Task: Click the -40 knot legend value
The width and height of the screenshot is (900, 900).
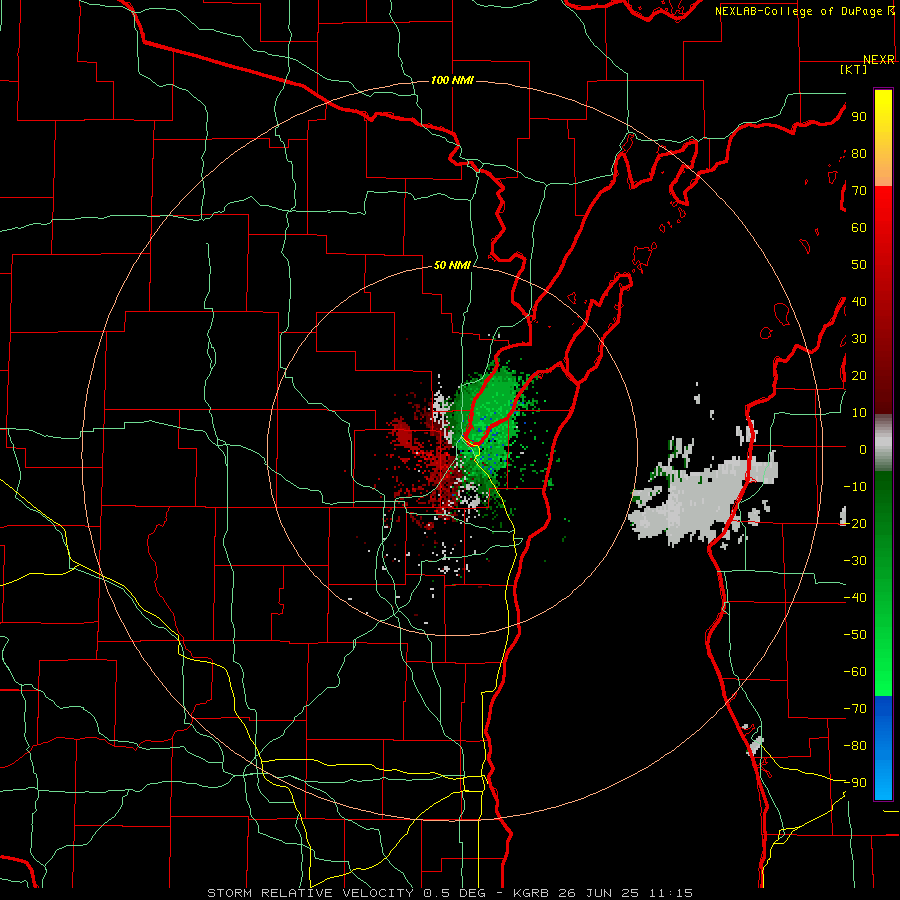Action: tap(855, 598)
